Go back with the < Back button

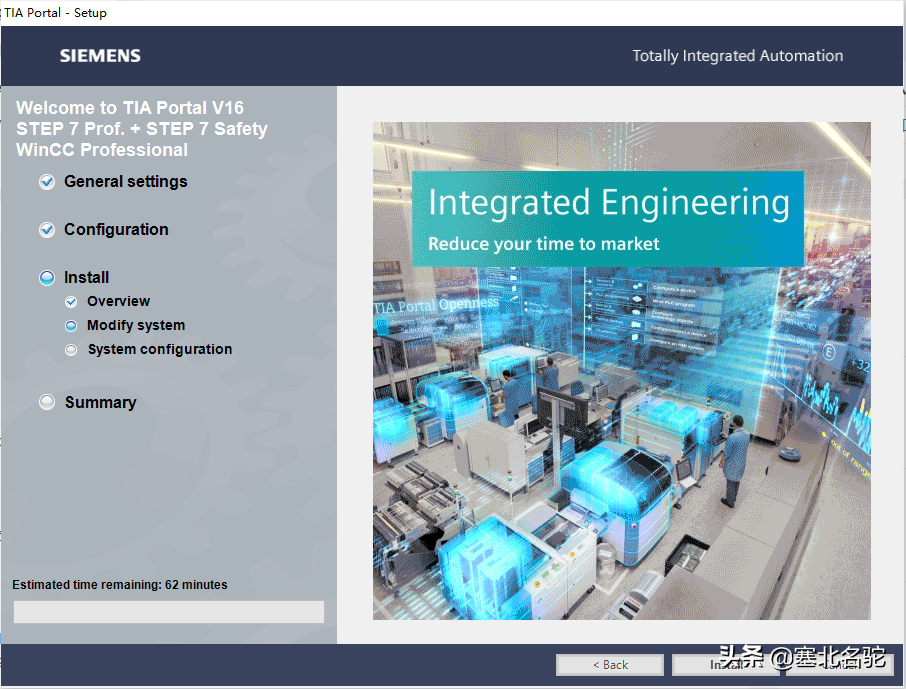click(610, 665)
